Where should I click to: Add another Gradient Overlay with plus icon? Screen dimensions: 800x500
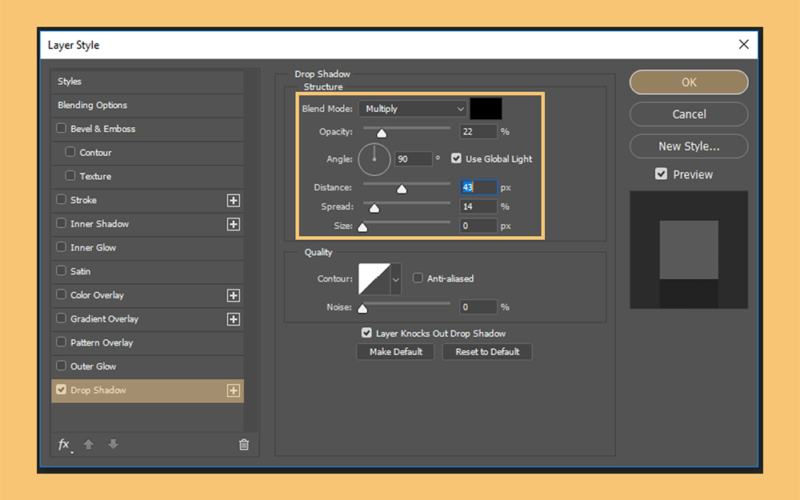pos(233,319)
